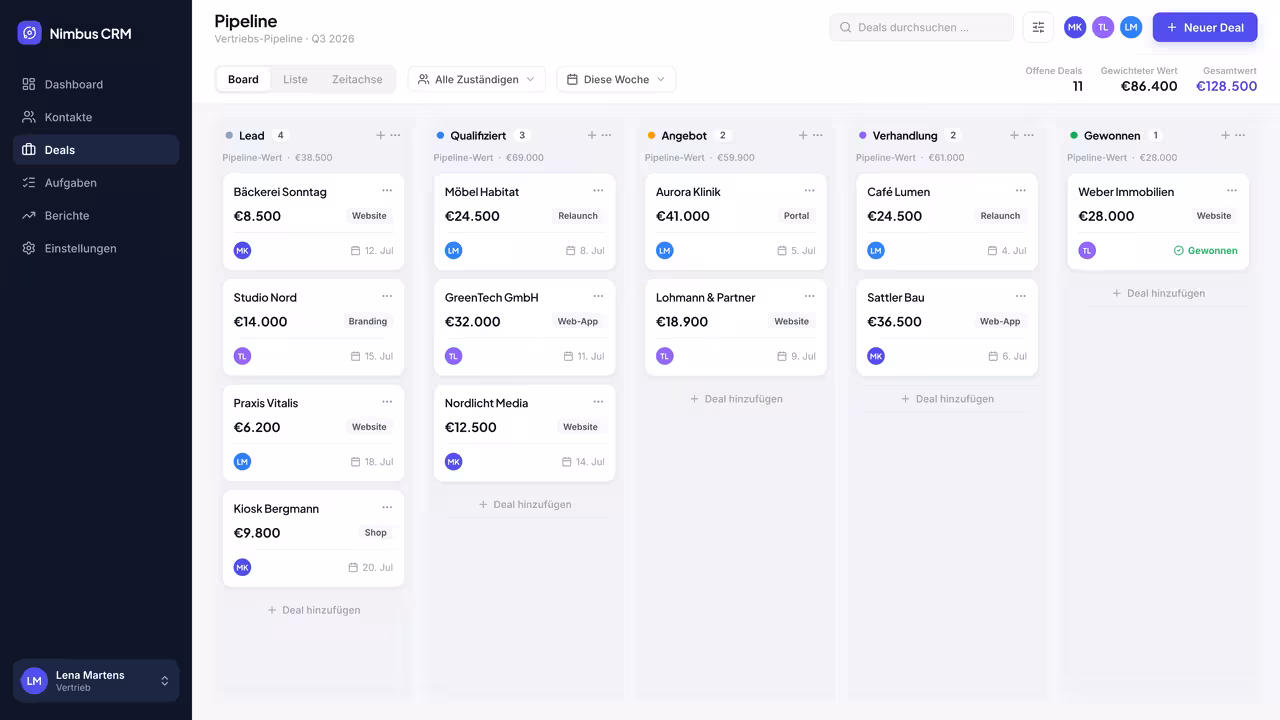Screen dimensions: 1280x720
Task: Go to Kontakte in the sidebar
Action: 96,117
